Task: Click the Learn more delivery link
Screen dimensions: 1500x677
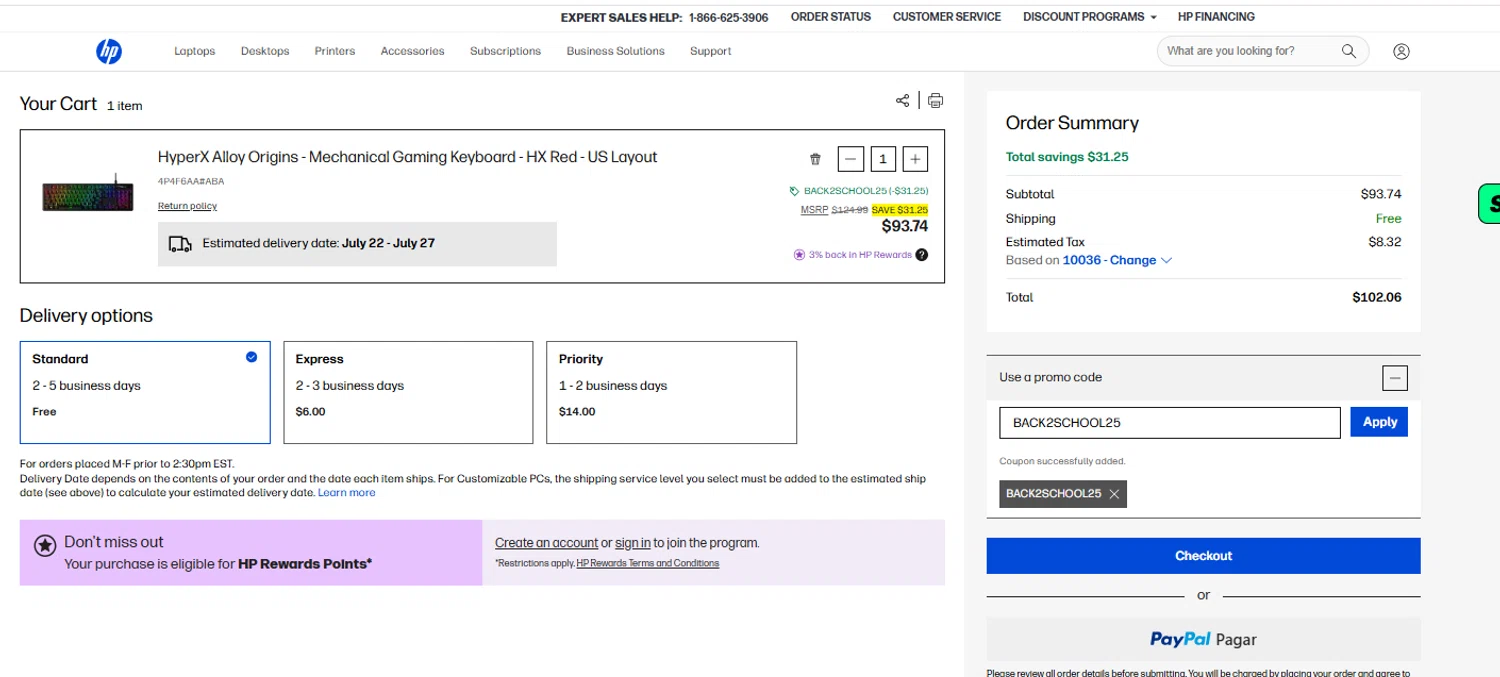Action: [x=346, y=493]
